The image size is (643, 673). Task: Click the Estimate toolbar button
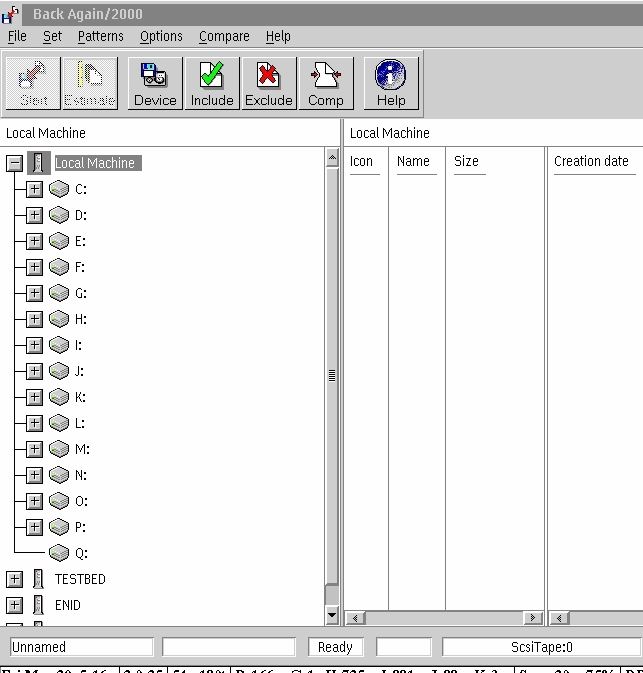click(x=90, y=83)
